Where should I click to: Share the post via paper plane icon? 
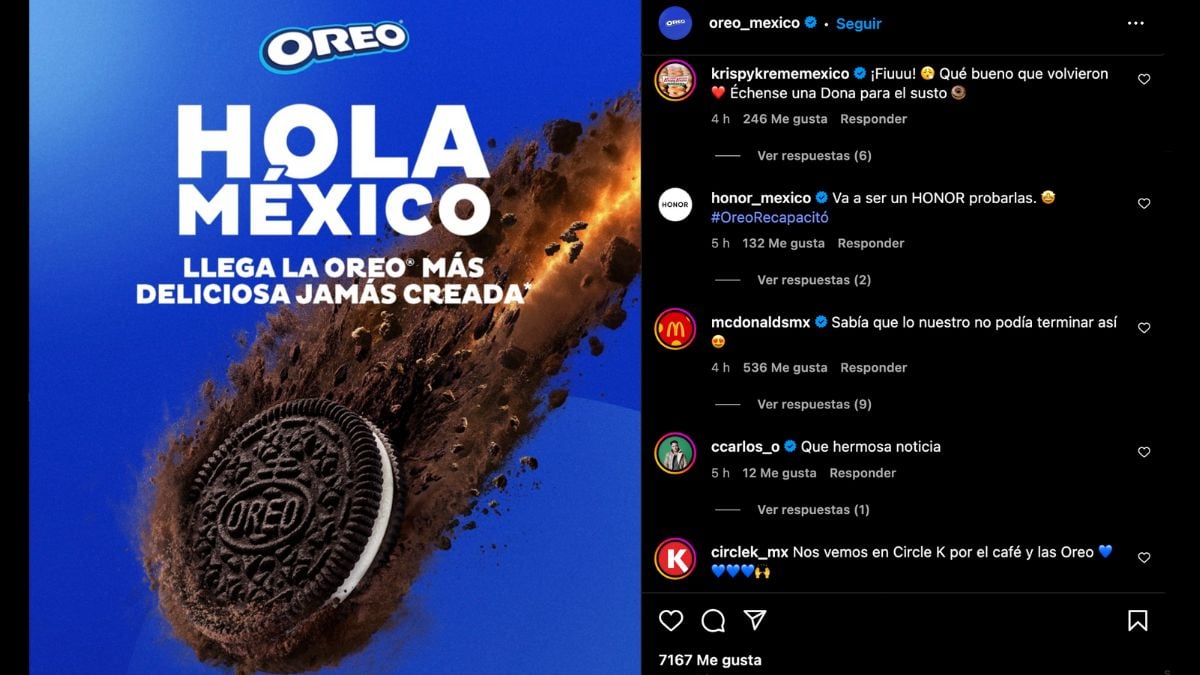[x=755, y=621]
